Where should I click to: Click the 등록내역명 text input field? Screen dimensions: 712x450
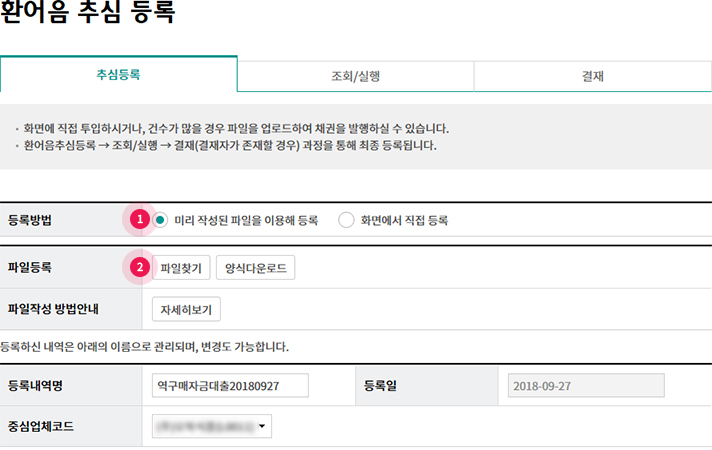point(231,386)
